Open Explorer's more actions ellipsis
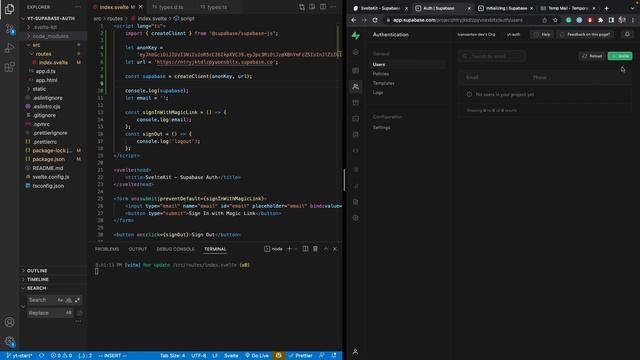The width and height of the screenshot is (640, 360). point(78,7)
